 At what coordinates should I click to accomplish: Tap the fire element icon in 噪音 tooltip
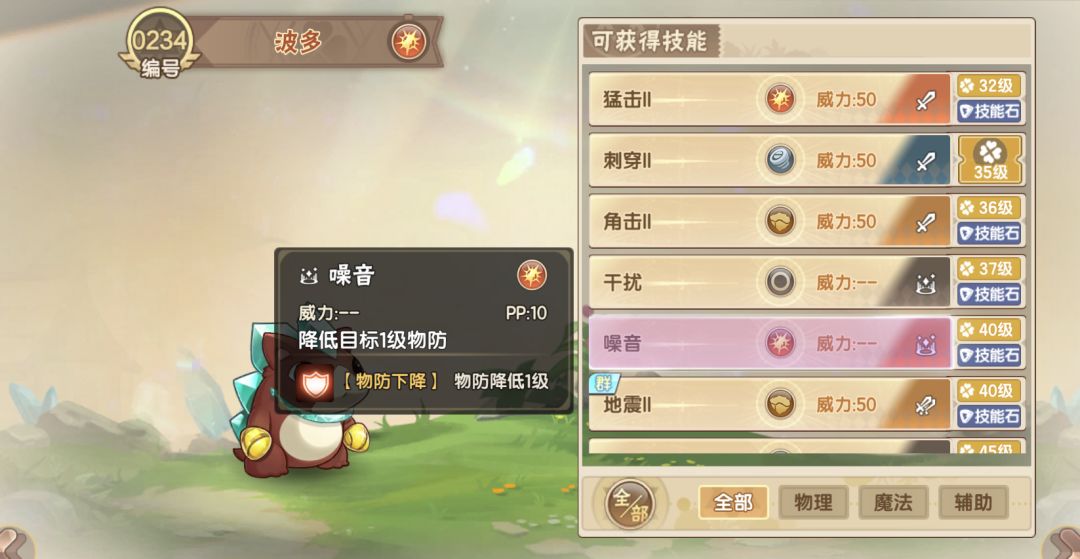click(x=532, y=275)
